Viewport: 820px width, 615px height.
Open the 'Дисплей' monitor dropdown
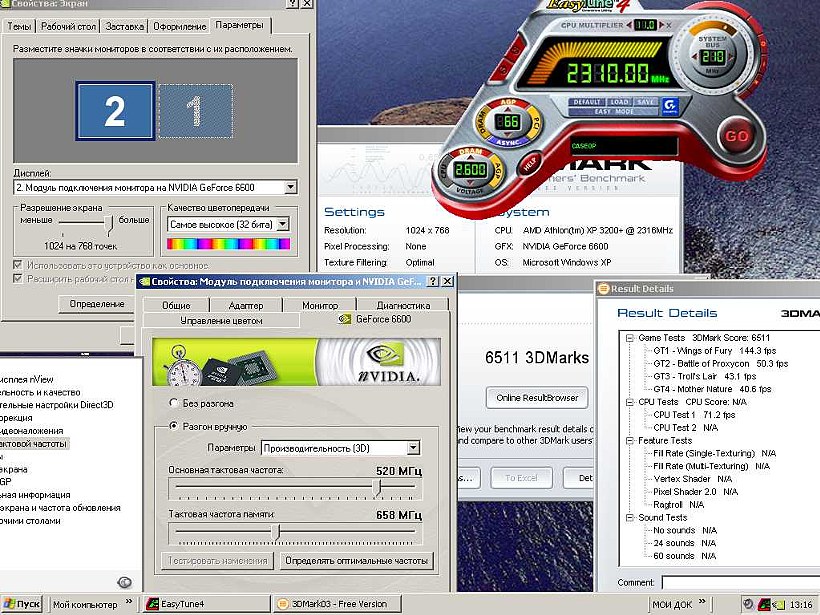290,187
